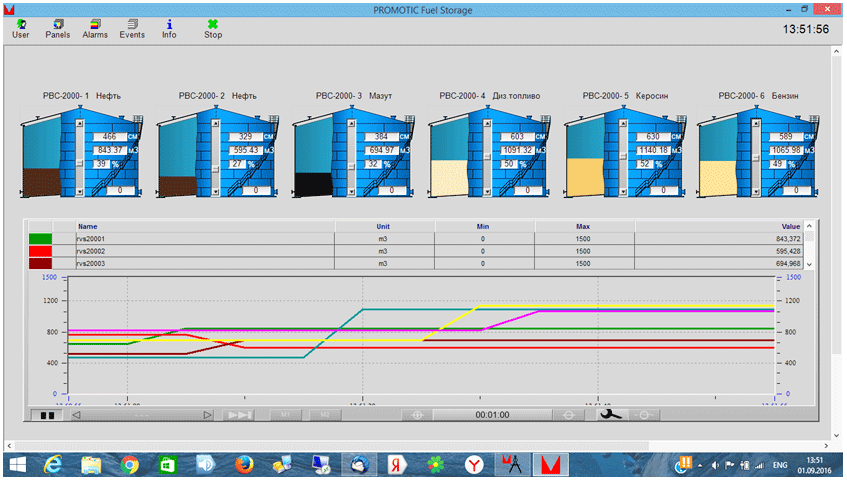Screen dimensions: 847x480
Task: Click the Name column header in legend
Action: tap(88, 227)
